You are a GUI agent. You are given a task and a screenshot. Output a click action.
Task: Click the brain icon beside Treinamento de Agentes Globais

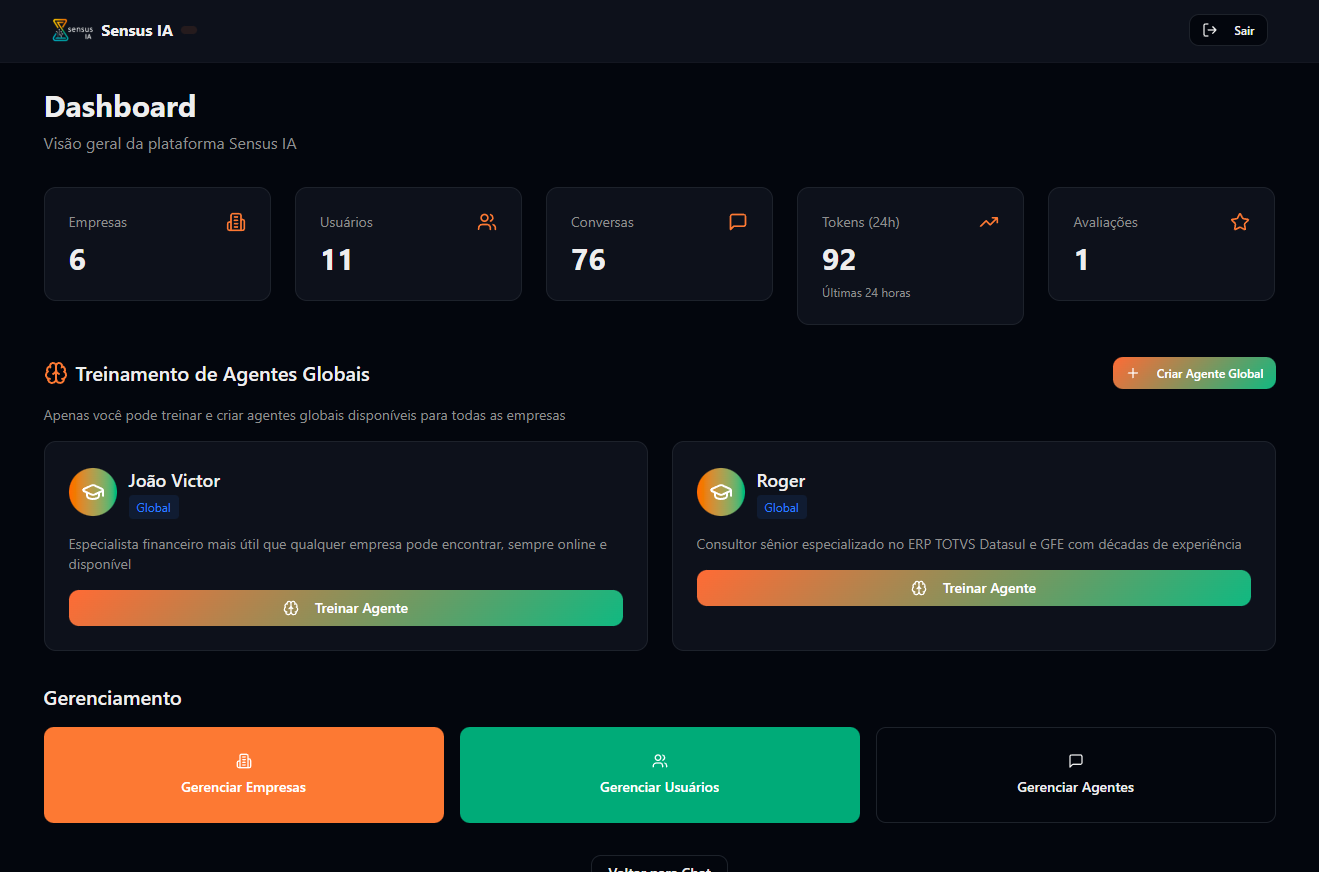(55, 373)
